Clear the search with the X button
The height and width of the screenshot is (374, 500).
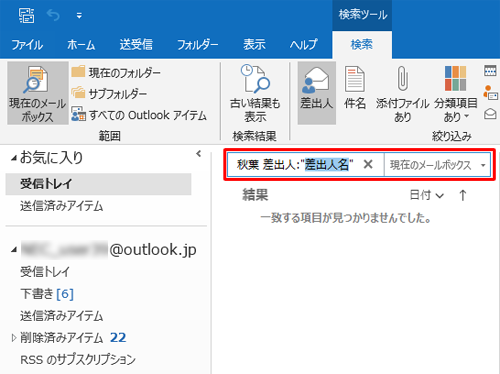coord(368,164)
